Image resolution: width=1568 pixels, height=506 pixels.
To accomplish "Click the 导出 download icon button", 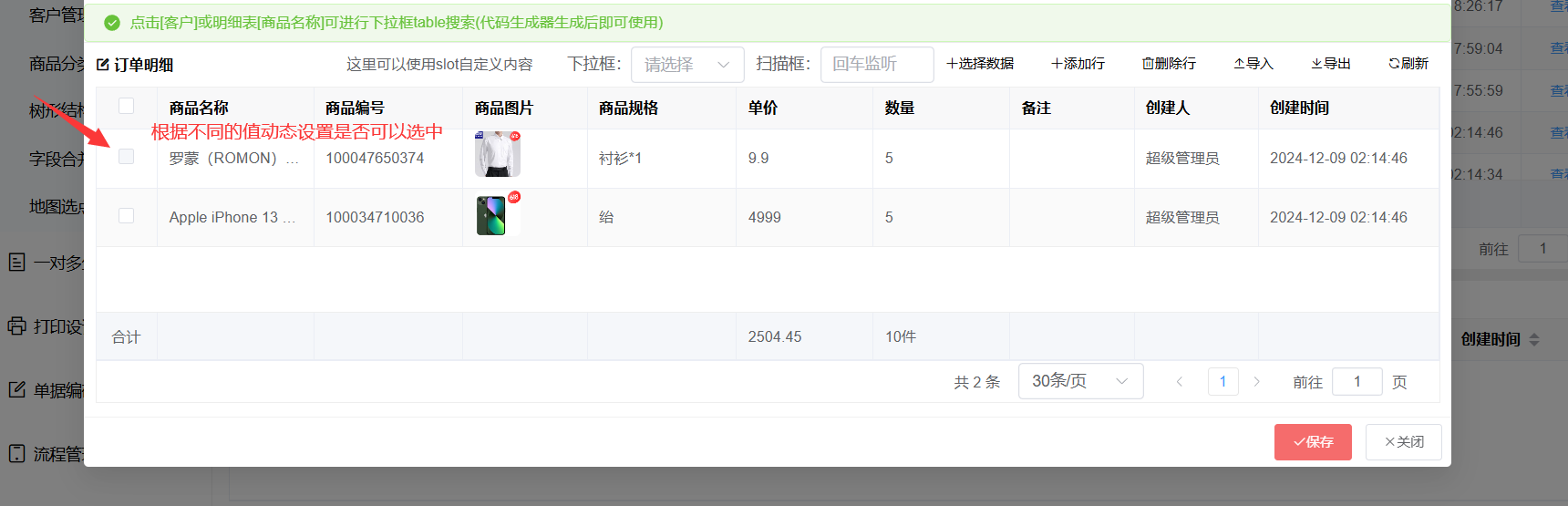I will (x=1331, y=64).
